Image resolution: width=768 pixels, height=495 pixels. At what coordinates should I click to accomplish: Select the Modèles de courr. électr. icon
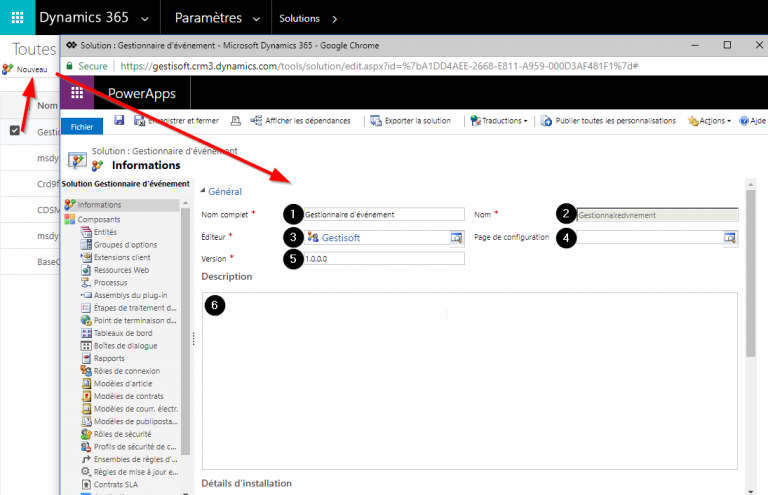(86, 409)
